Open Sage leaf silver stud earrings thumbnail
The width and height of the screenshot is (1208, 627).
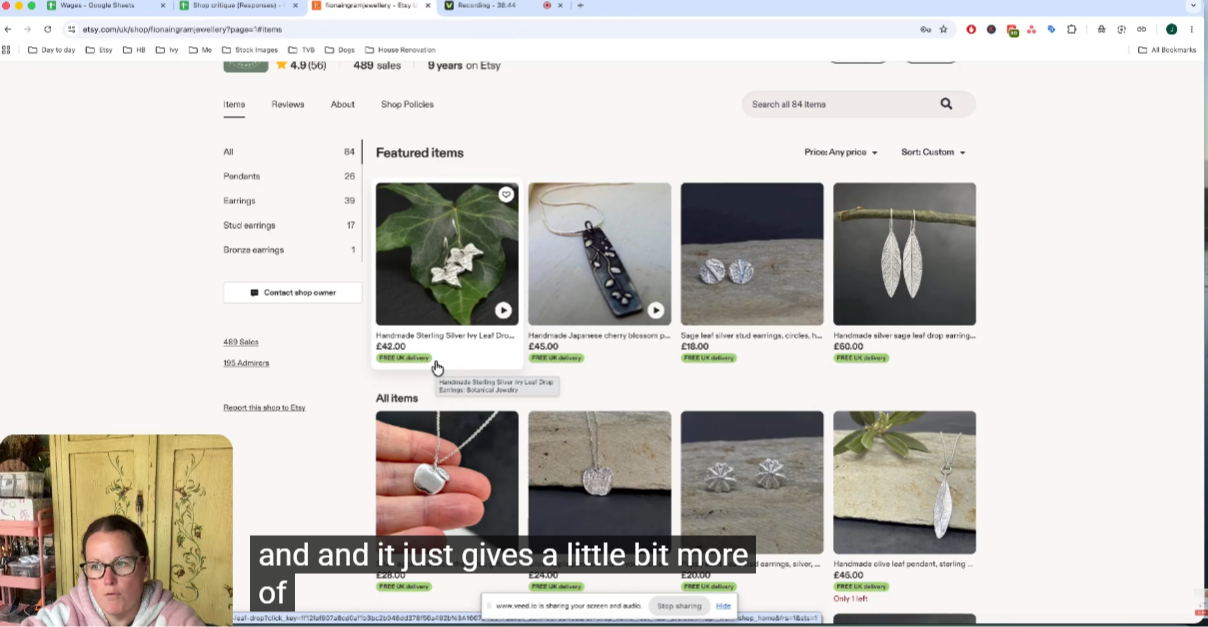point(752,254)
